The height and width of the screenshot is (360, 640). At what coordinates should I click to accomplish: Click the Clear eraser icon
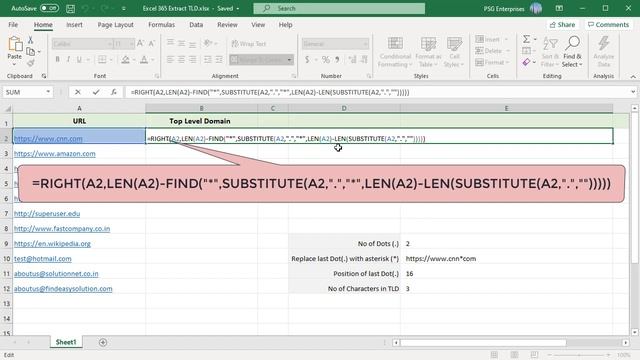point(527,62)
